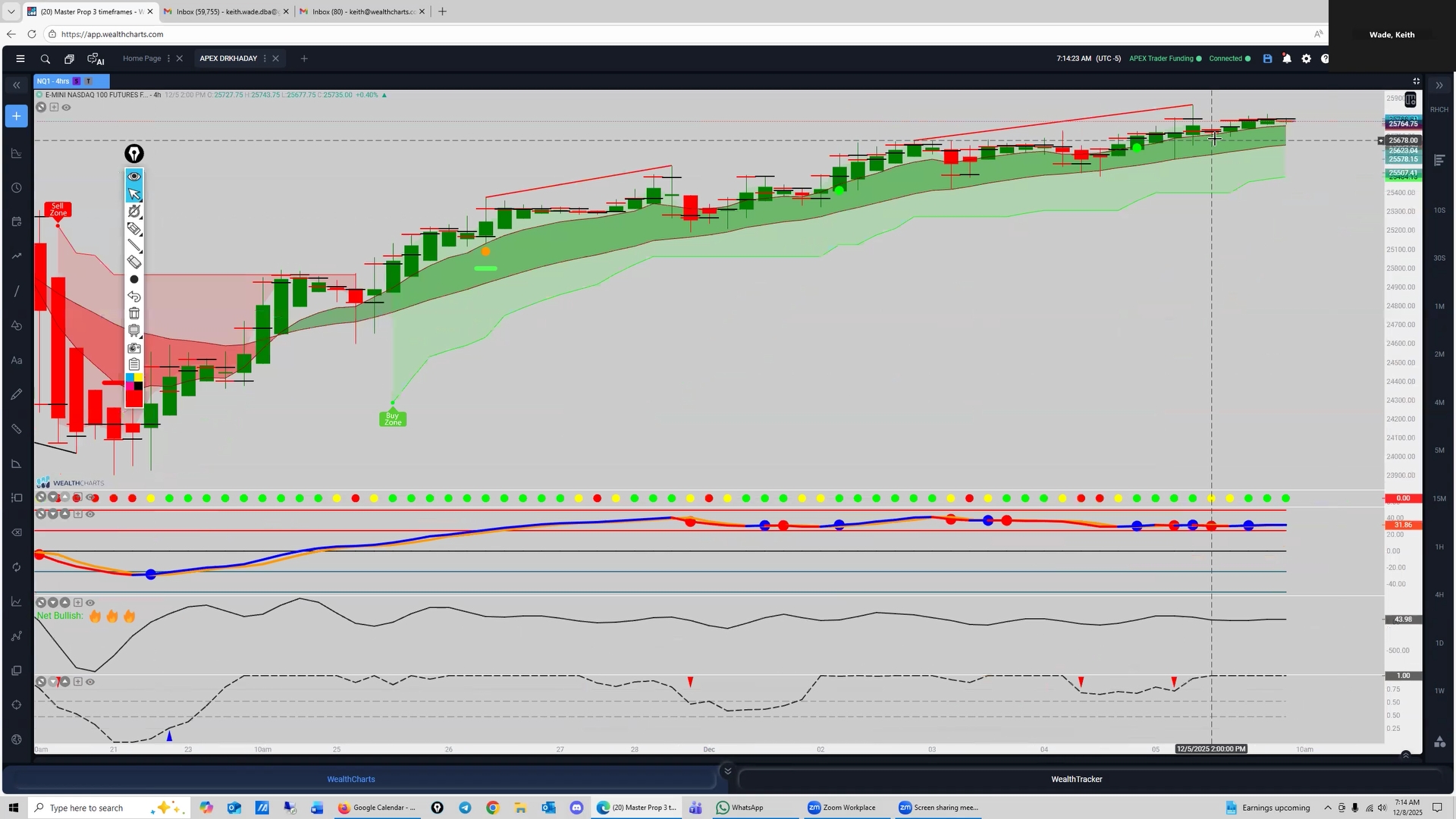The width and height of the screenshot is (1456, 819).
Task: Take a screenshot with camera icon
Action: click(x=134, y=348)
